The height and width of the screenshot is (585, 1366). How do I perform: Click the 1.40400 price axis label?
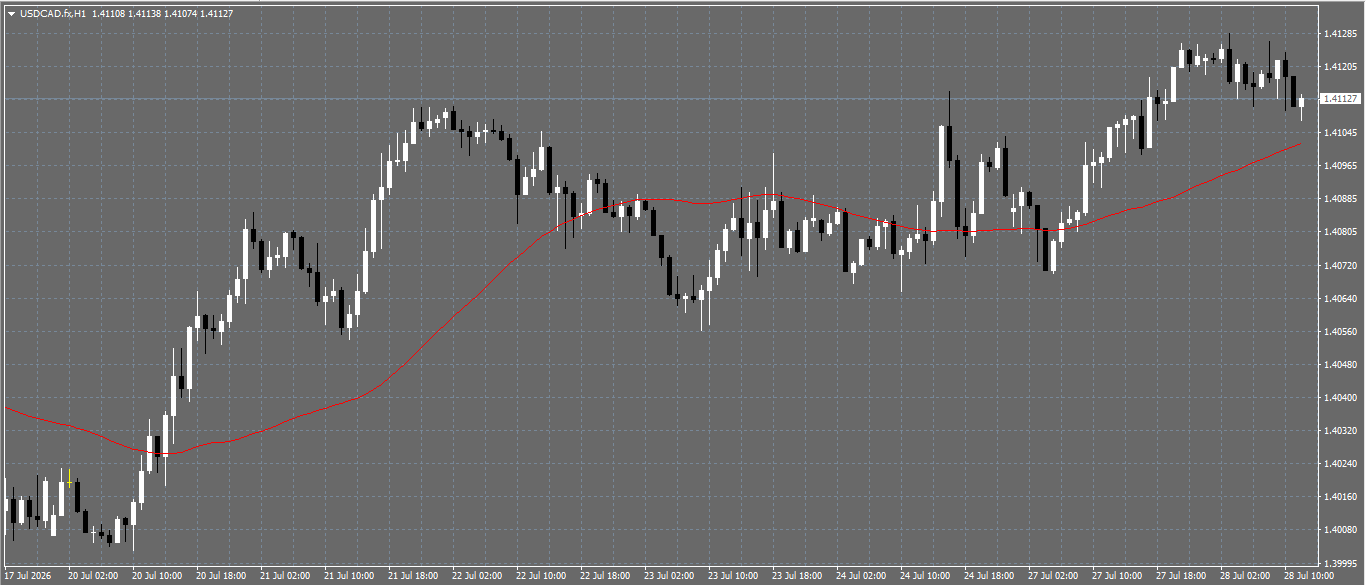pos(1340,398)
